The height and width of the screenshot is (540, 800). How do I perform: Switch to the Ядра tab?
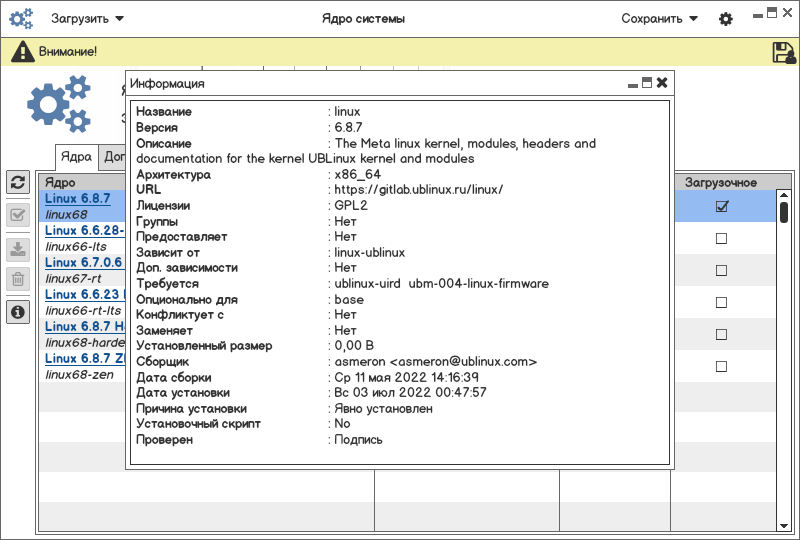click(76, 156)
